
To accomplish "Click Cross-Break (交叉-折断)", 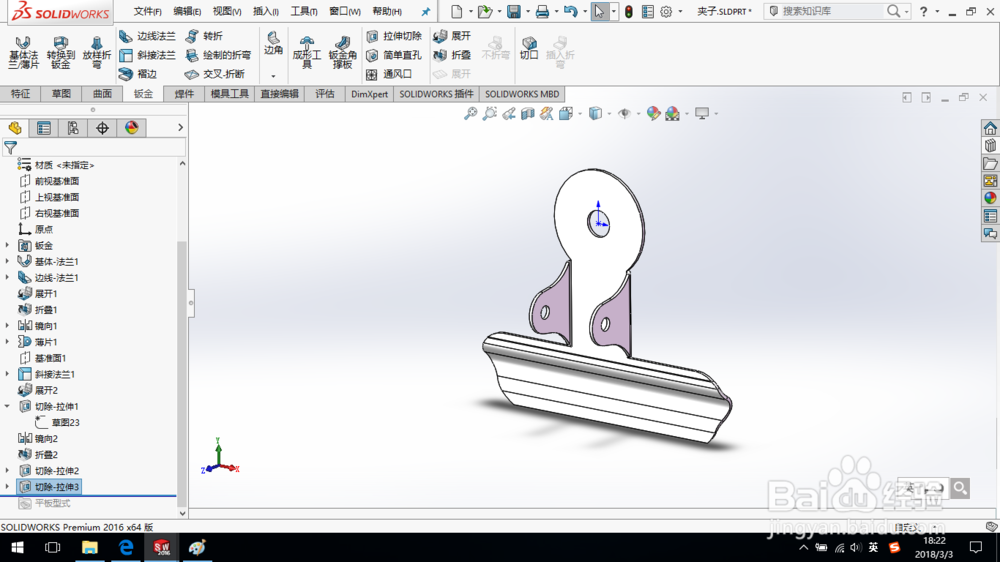I will click(x=215, y=74).
